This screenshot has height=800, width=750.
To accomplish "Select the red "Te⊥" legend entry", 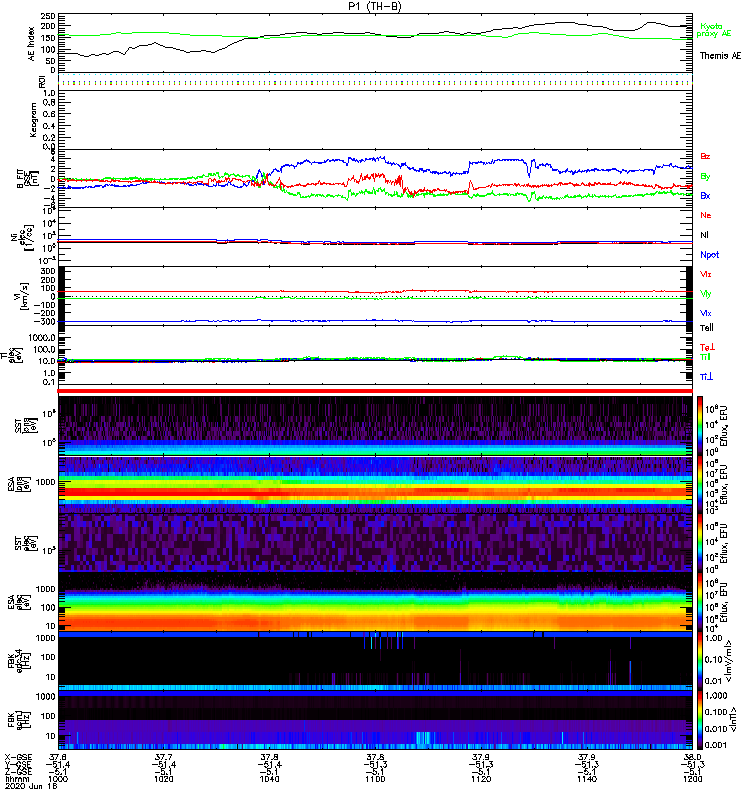I will coord(707,347).
